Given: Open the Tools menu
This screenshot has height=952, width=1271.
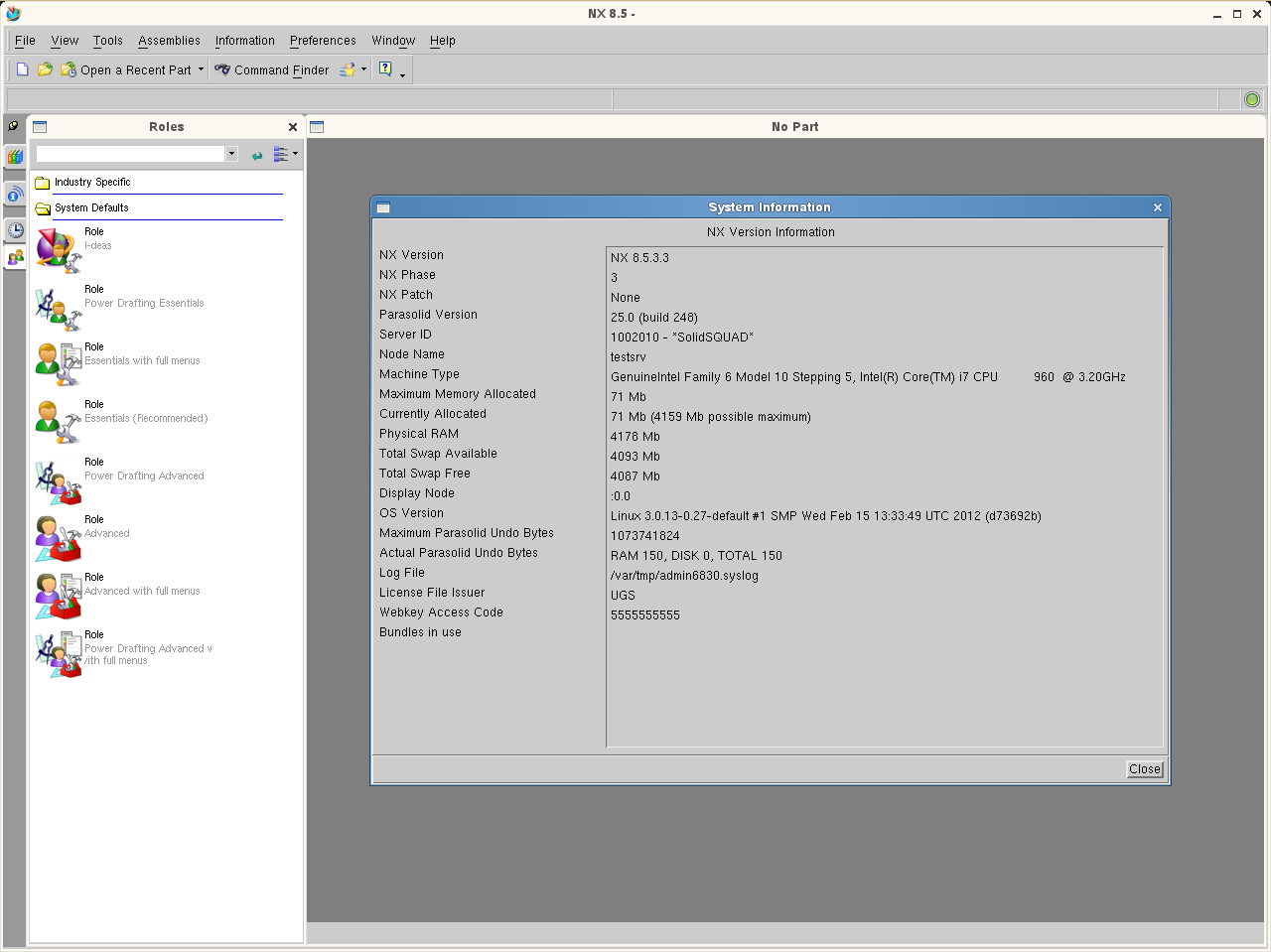Looking at the screenshot, I should point(108,41).
